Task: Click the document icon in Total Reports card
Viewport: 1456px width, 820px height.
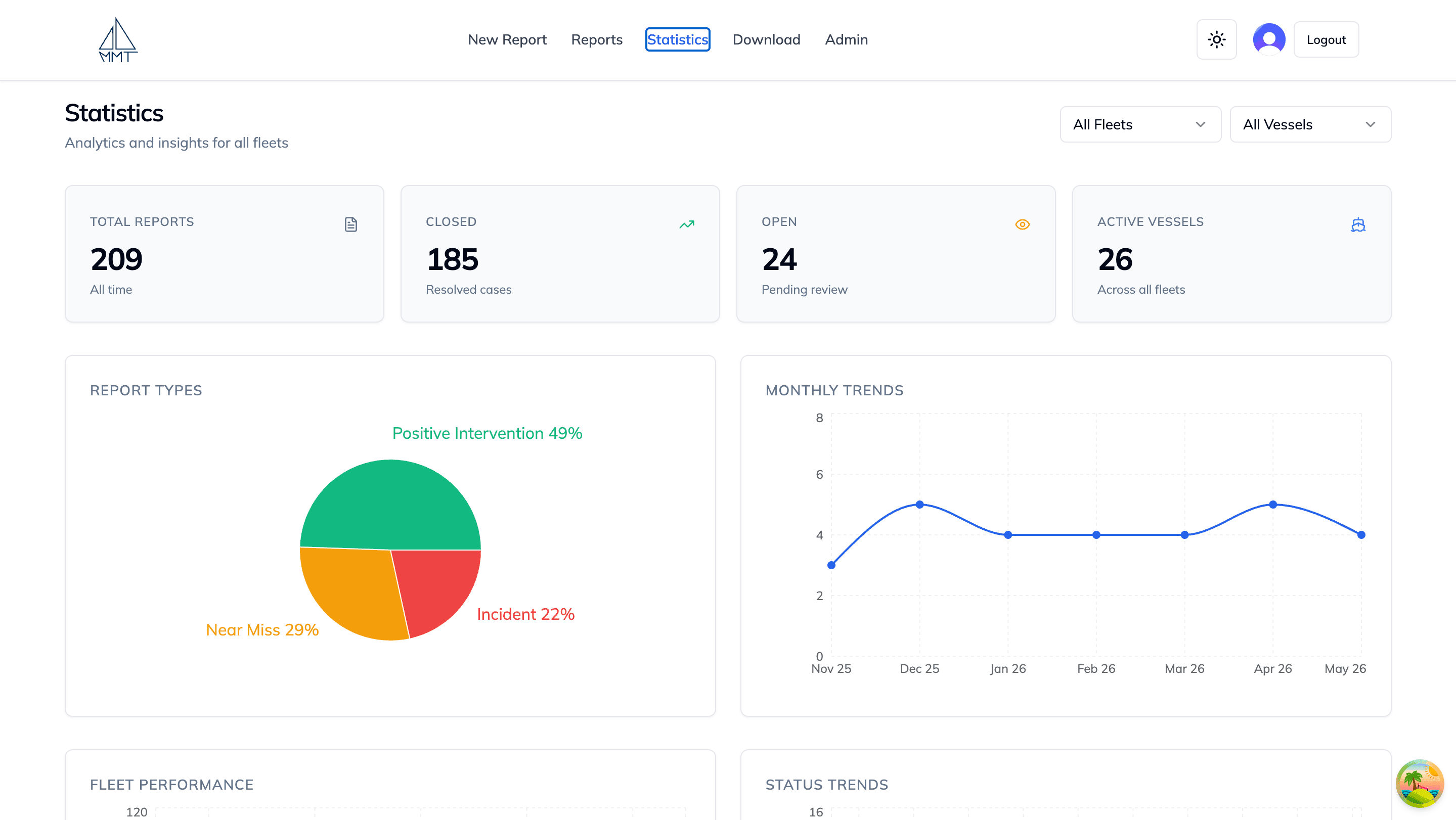Action: pyautogui.click(x=351, y=224)
